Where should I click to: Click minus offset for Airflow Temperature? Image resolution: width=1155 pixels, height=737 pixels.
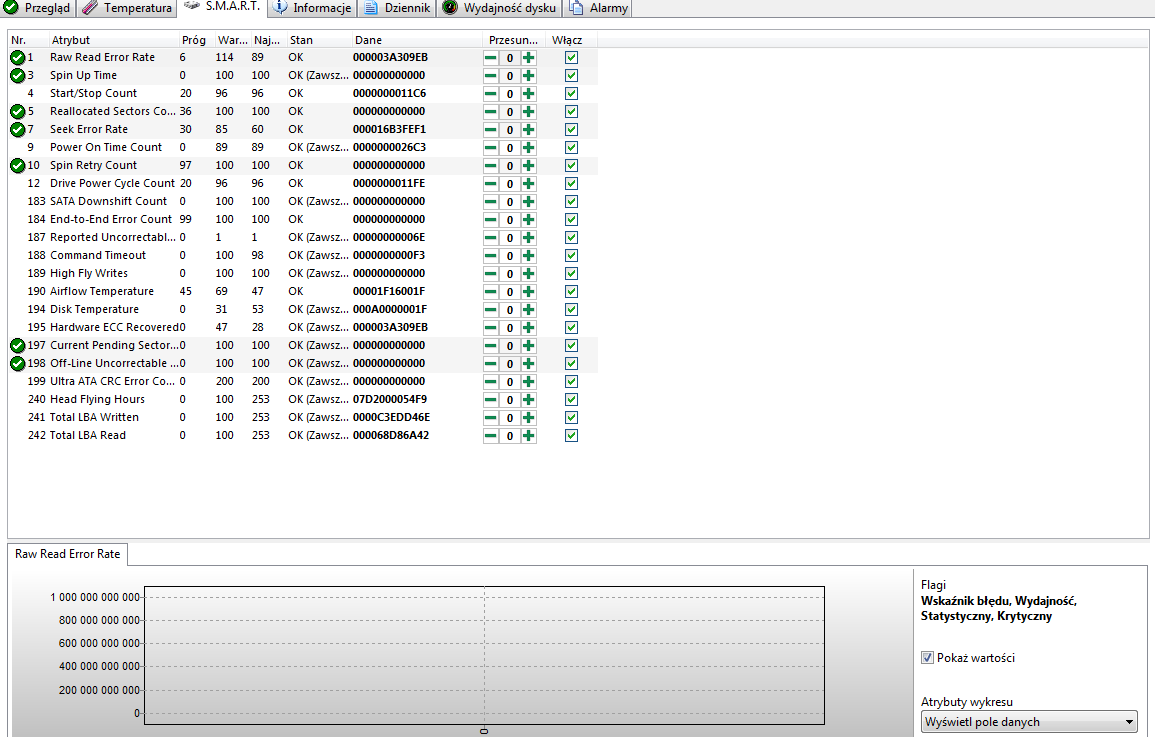point(491,292)
